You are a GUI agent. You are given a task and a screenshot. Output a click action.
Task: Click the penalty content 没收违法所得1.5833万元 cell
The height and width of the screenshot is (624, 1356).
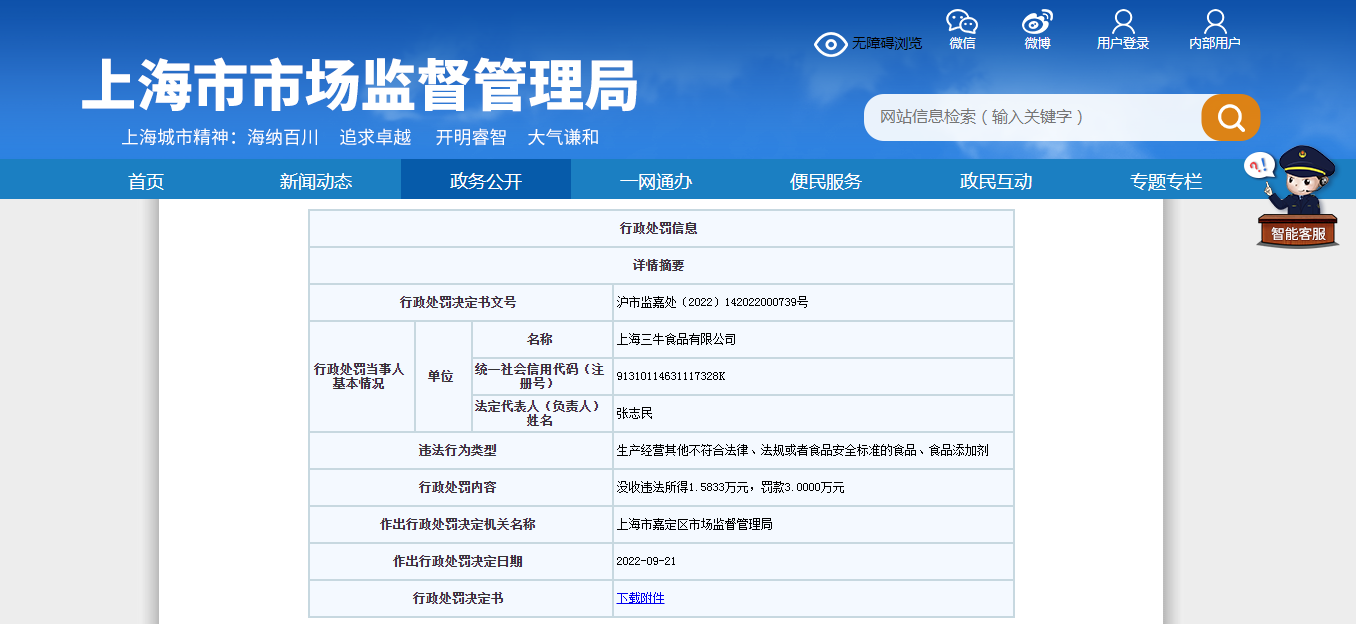pyautogui.click(x=813, y=487)
